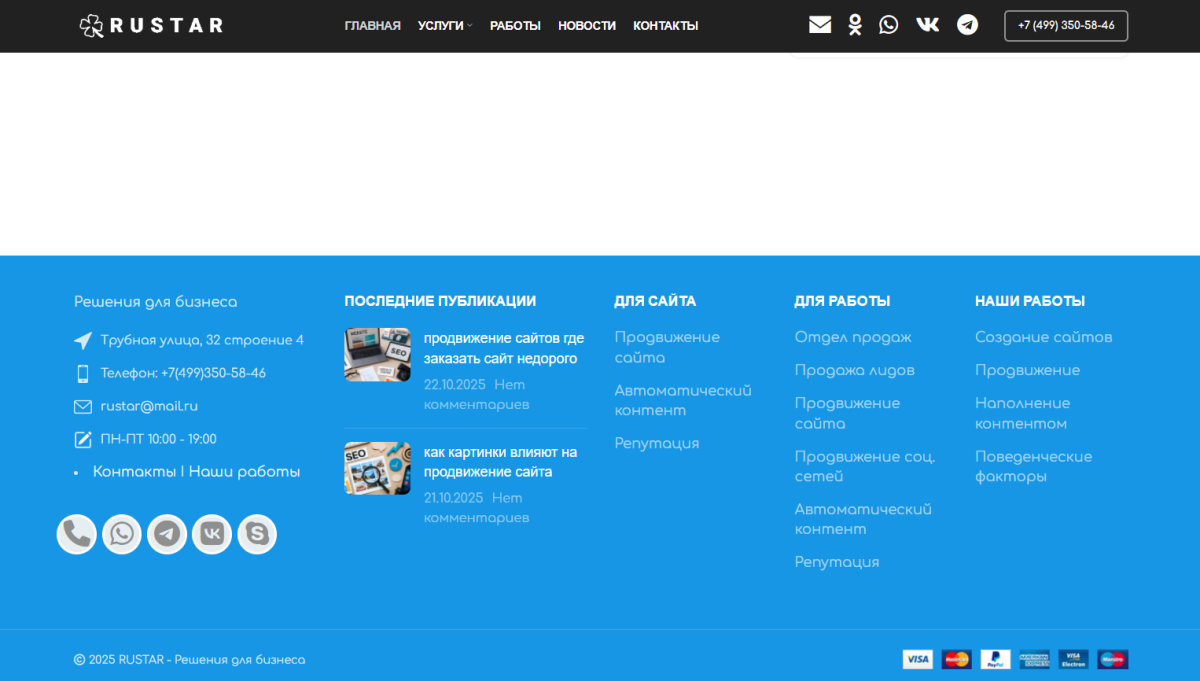1200x681 pixels.
Task: Open the Новости menu item
Action: [x=586, y=26]
